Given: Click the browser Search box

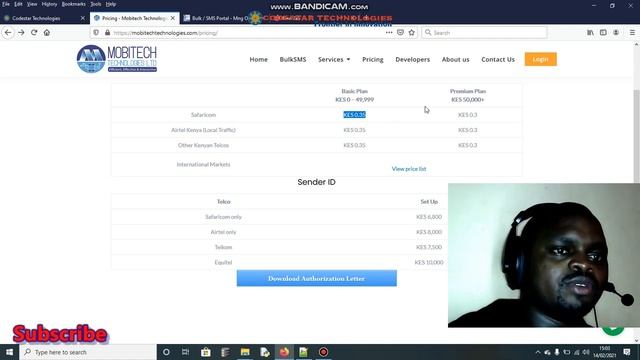Looking at the screenshot, I should click(484, 33).
